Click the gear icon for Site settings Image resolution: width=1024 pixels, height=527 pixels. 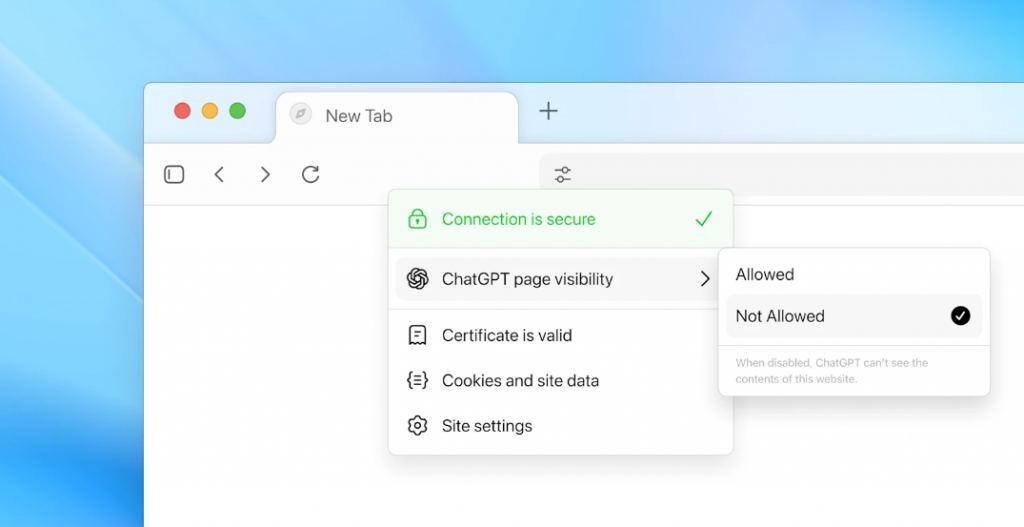tap(417, 426)
